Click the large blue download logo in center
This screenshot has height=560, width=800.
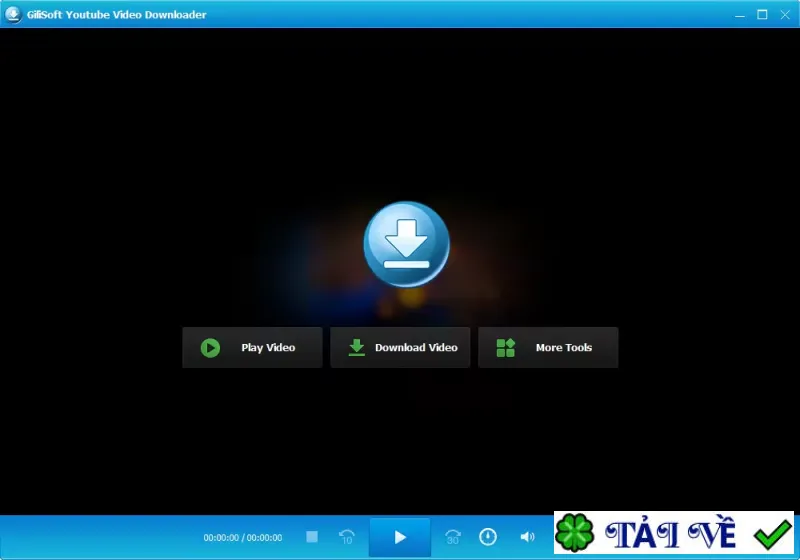click(x=407, y=244)
